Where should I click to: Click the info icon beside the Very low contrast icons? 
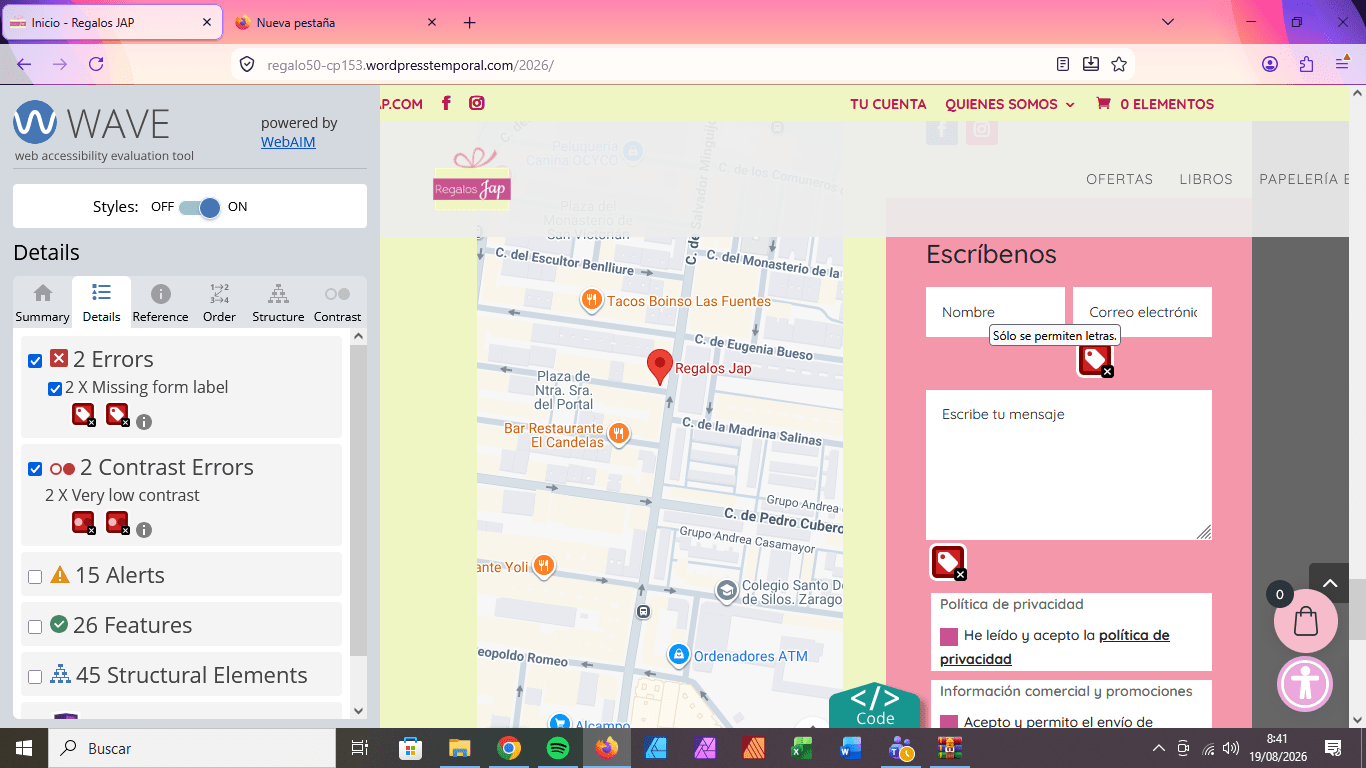coord(144,530)
